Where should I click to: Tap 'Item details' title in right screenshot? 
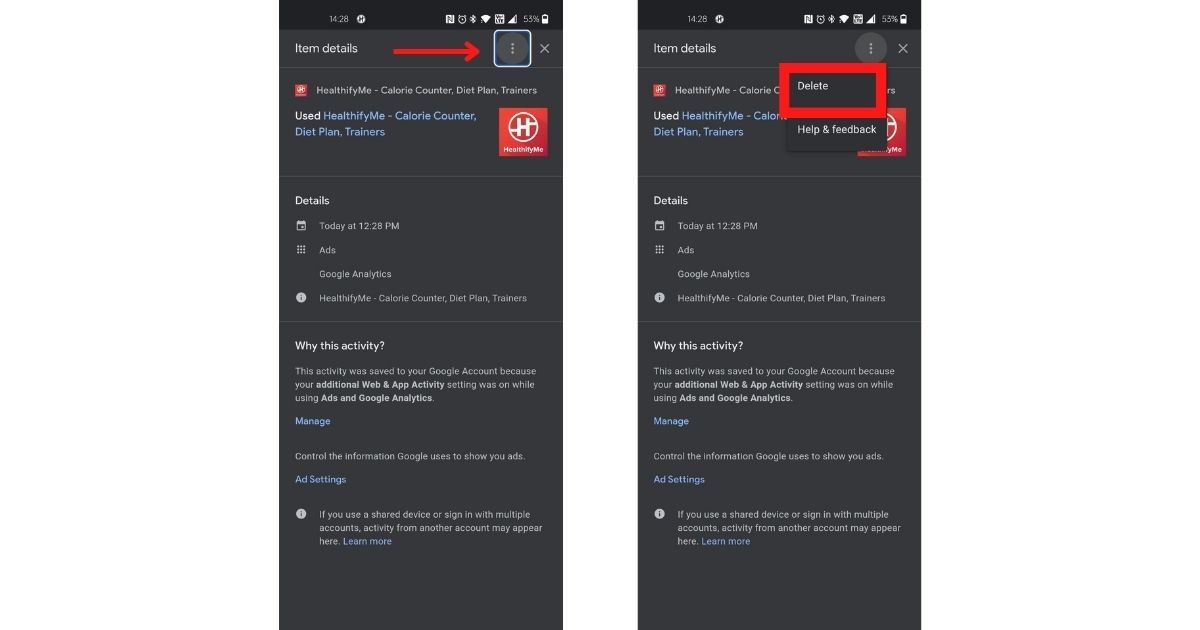[685, 48]
